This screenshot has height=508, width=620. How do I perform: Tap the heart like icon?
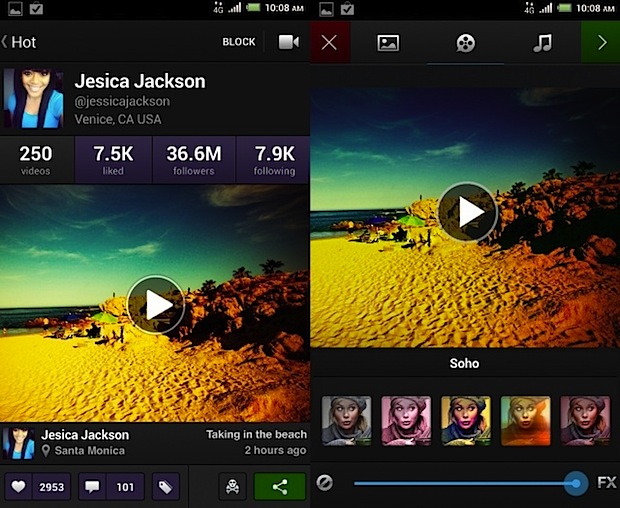(x=19, y=487)
